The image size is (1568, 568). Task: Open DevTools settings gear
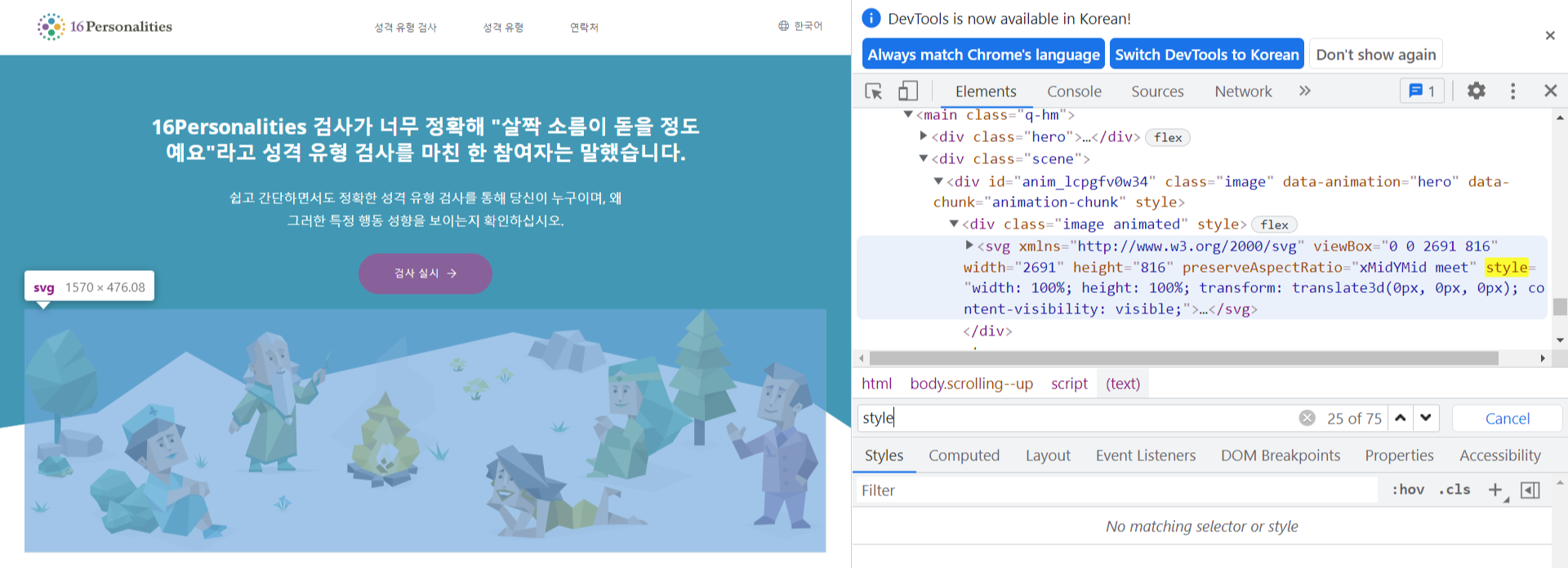[x=1477, y=91]
